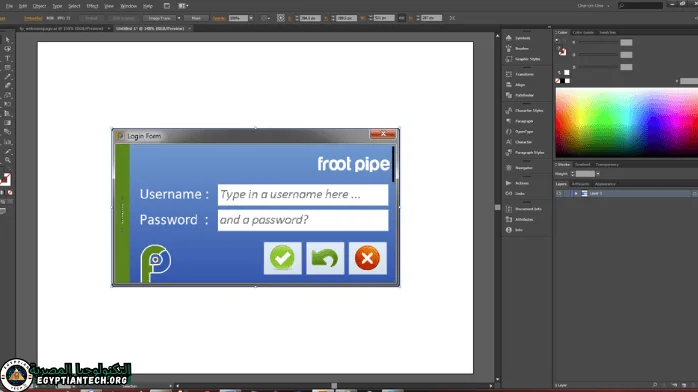Open the OpenType panel
The width and height of the screenshot is (698, 392).
coord(524,132)
